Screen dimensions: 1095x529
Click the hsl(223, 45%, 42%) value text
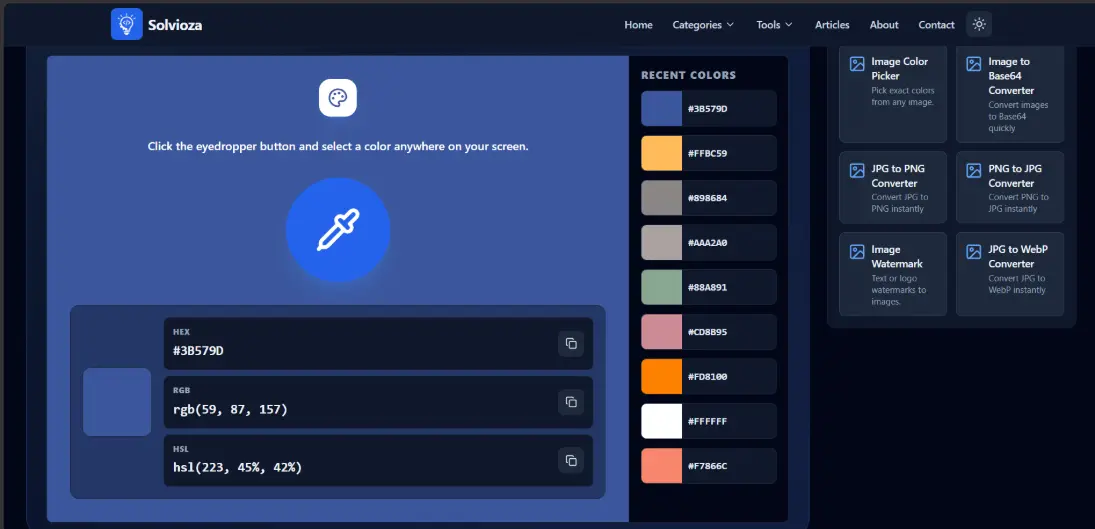237,468
